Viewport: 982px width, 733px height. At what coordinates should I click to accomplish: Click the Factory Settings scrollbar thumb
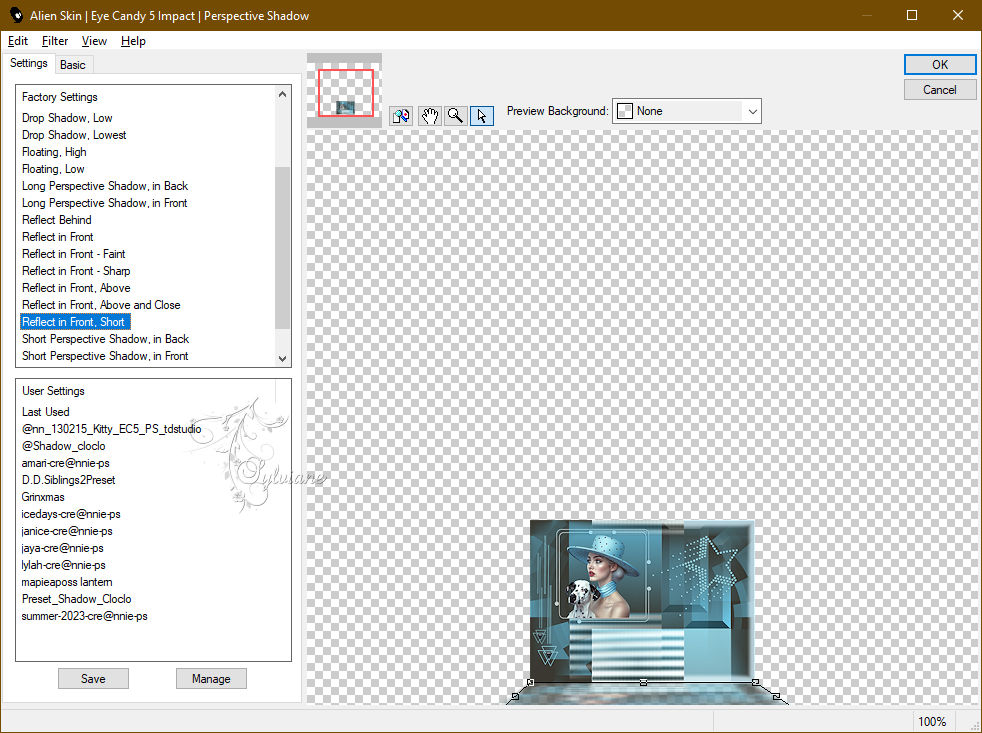click(x=282, y=247)
